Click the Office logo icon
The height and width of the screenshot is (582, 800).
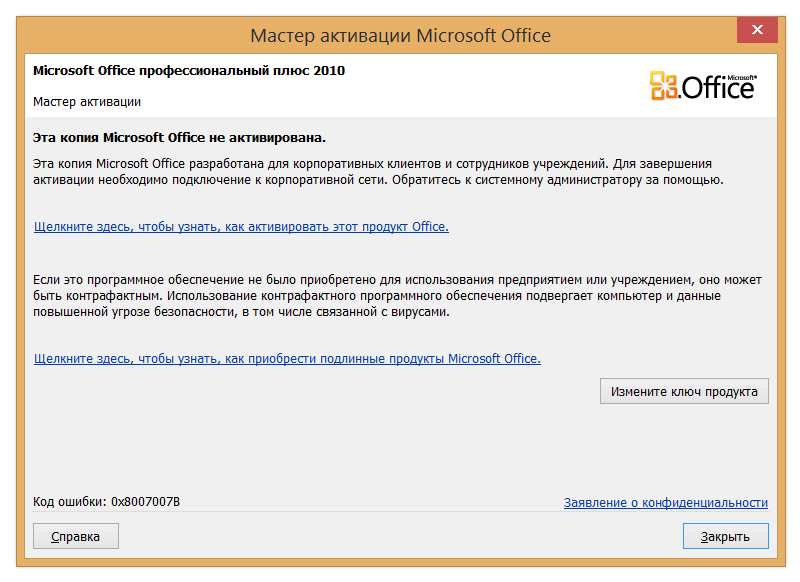click(x=703, y=86)
